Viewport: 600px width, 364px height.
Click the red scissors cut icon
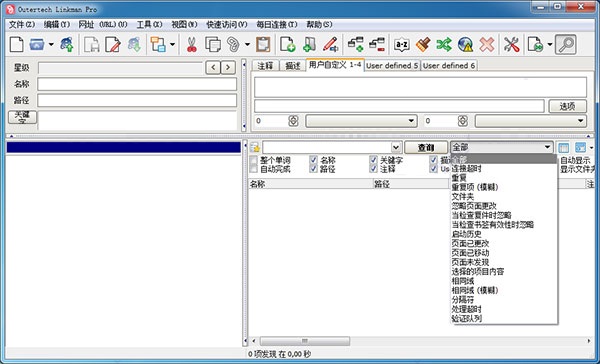click(x=192, y=44)
